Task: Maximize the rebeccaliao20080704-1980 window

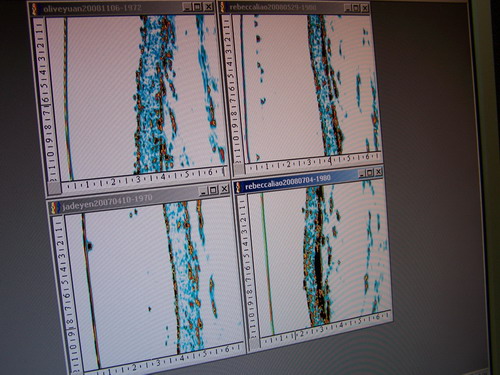Action: 370,173
